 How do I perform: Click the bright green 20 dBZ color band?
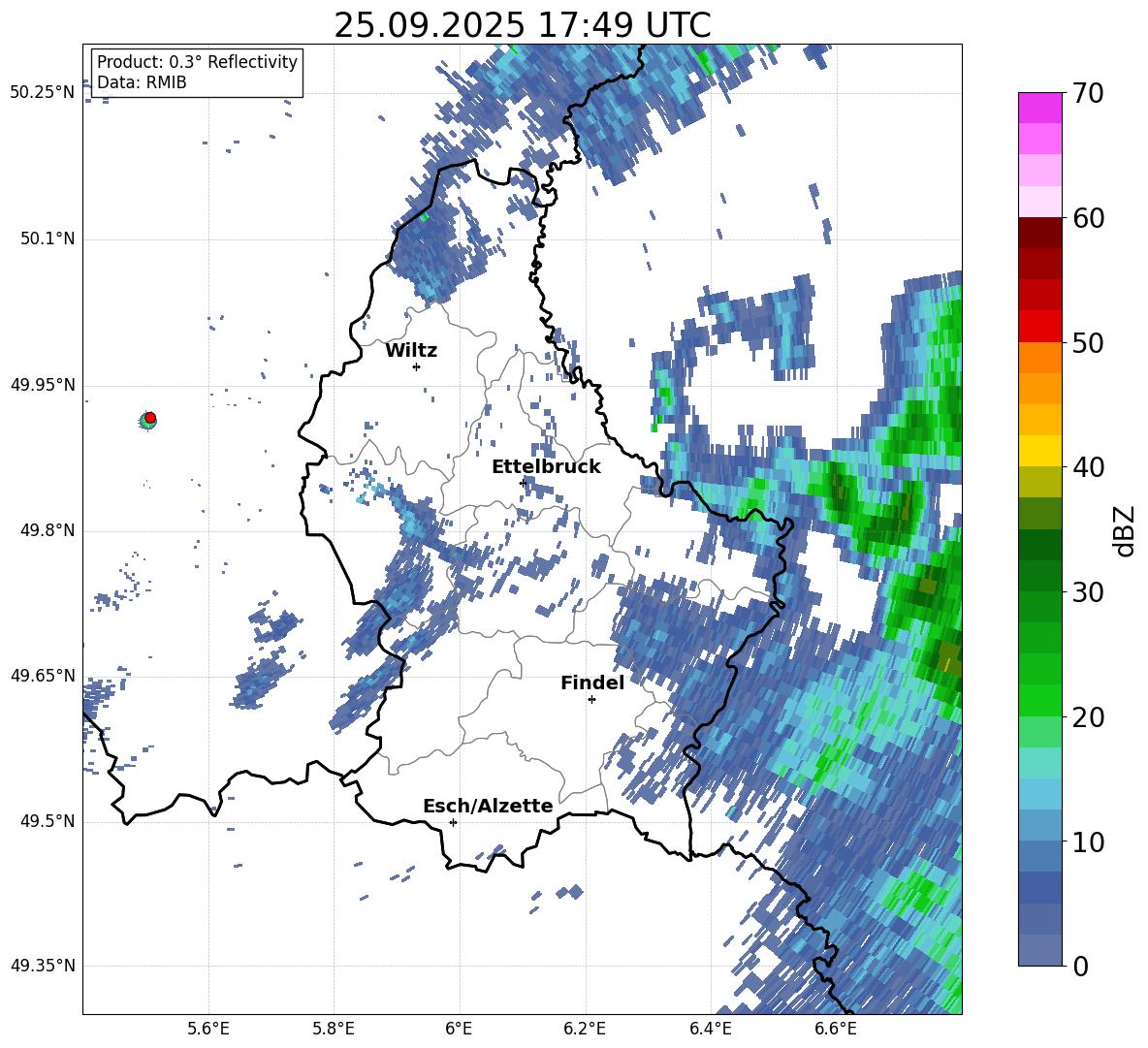tap(1039, 700)
